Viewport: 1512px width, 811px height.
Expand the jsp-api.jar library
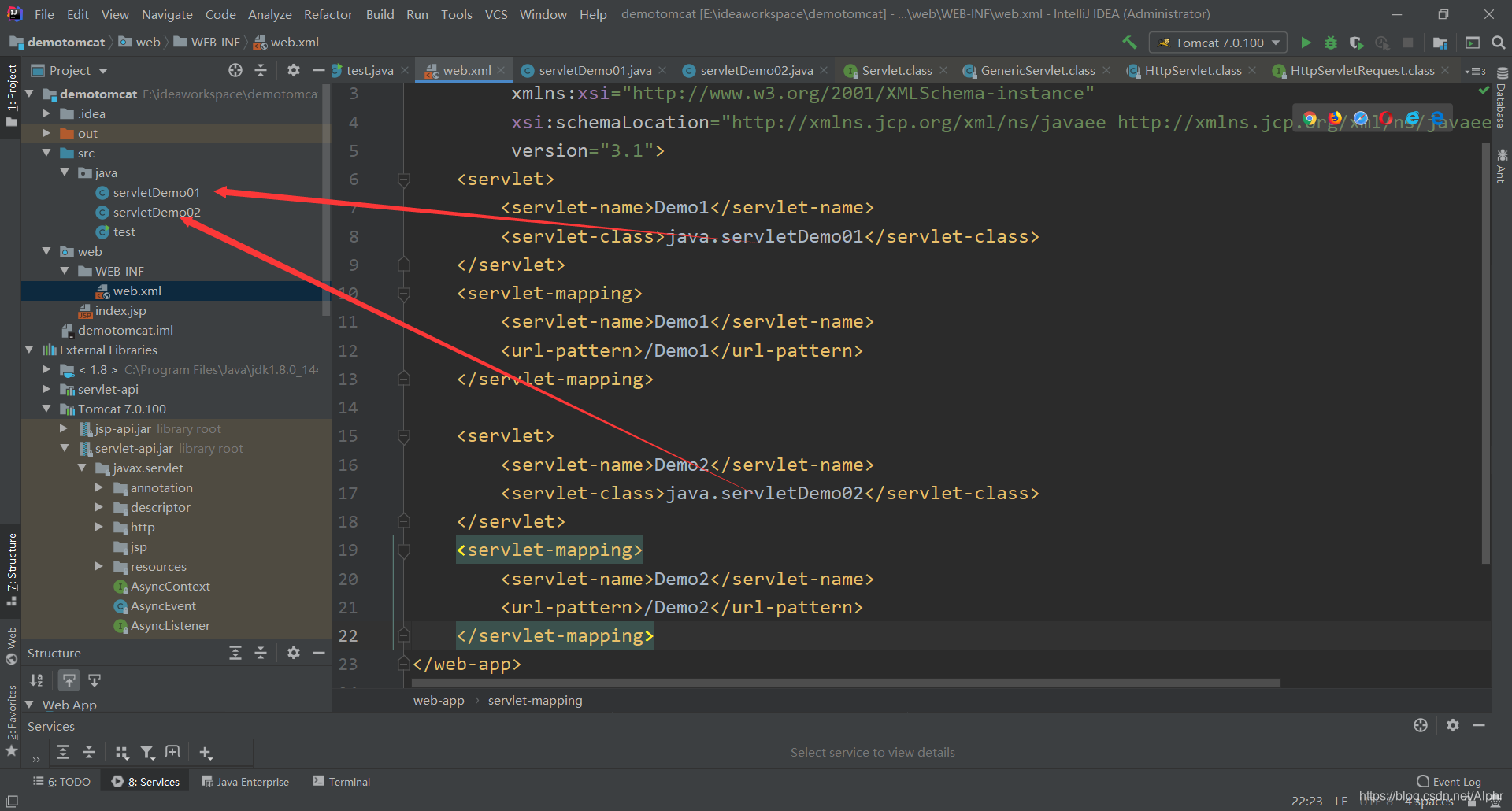pyautogui.click(x=65, y=428)
